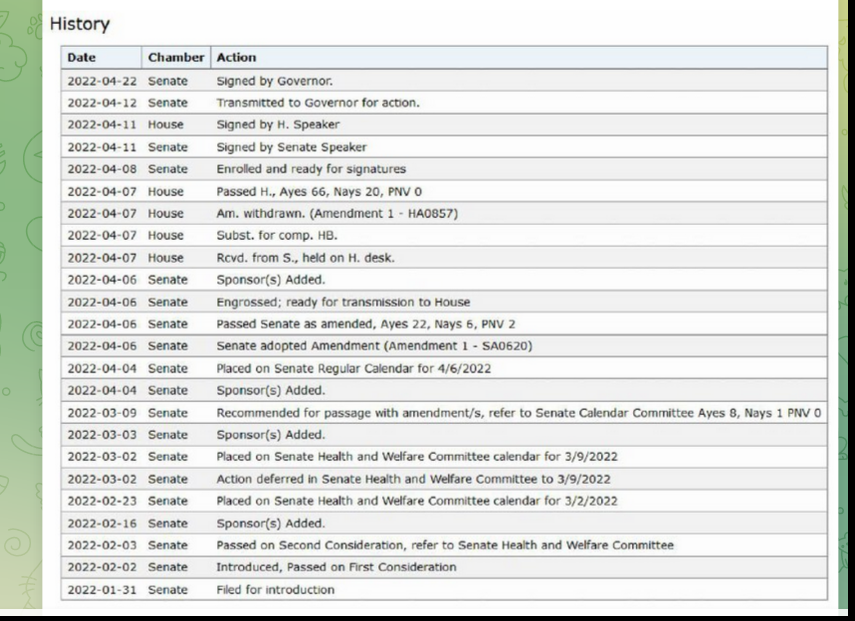Click the 2022-03-02 date beside Action deferred
855x621 pixels.
102,479
